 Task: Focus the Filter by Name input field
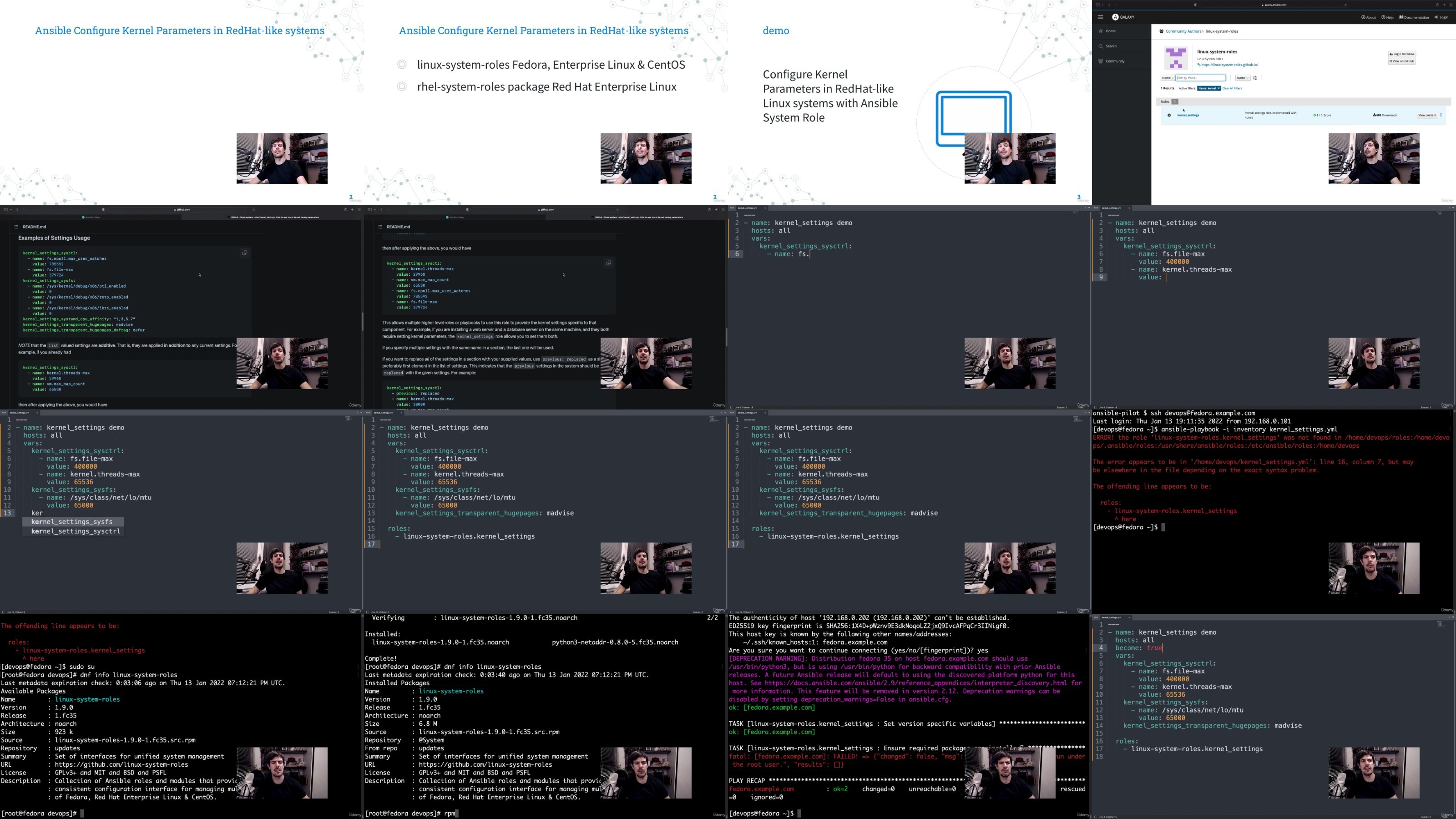[x=1200, y=78]
